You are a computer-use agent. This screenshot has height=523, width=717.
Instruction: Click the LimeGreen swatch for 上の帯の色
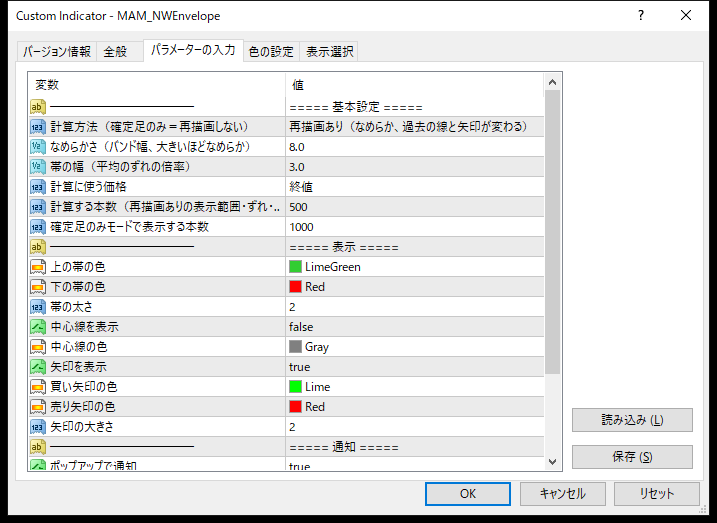(295, 267)
